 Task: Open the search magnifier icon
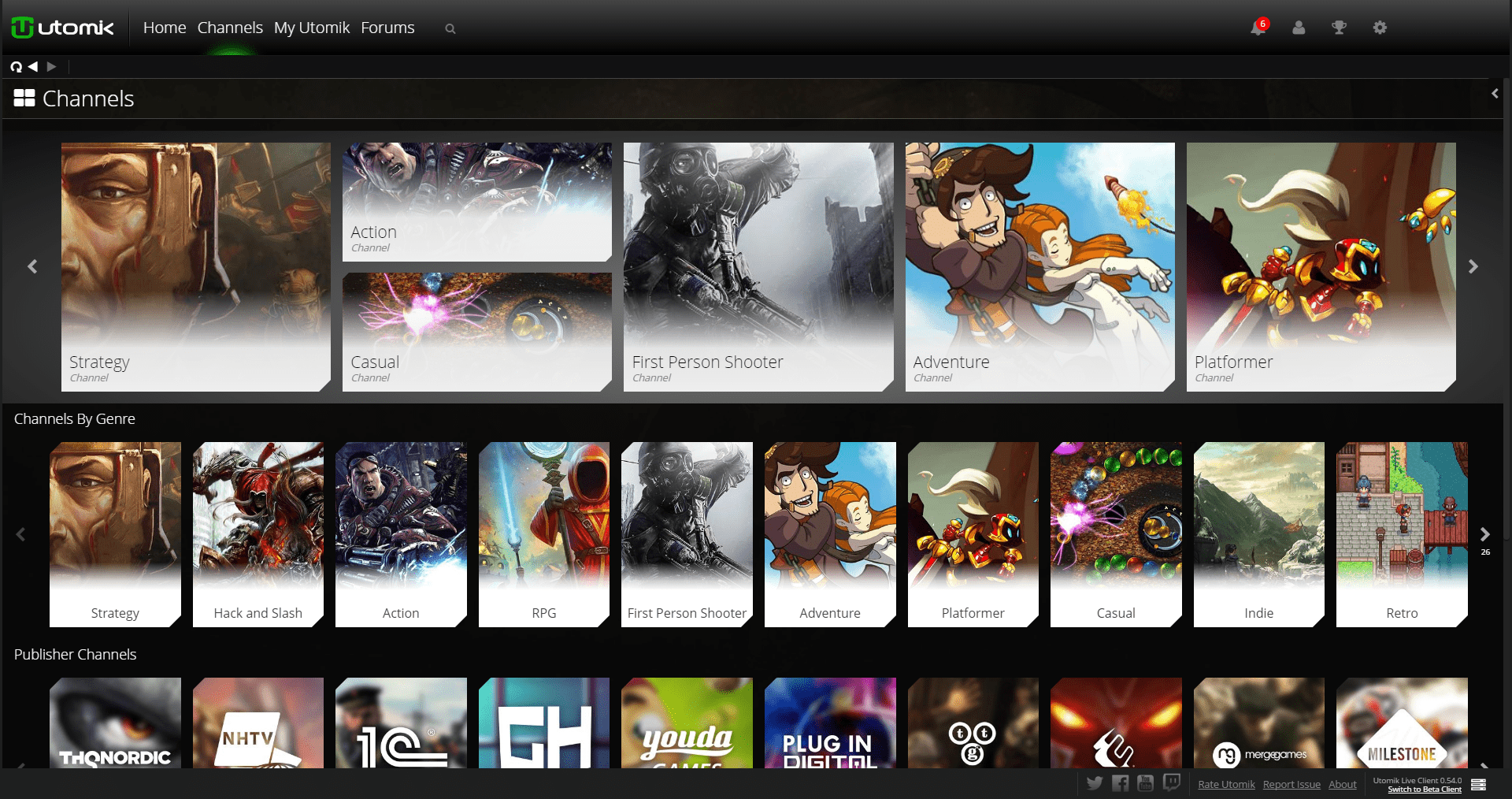click(450, 28)
